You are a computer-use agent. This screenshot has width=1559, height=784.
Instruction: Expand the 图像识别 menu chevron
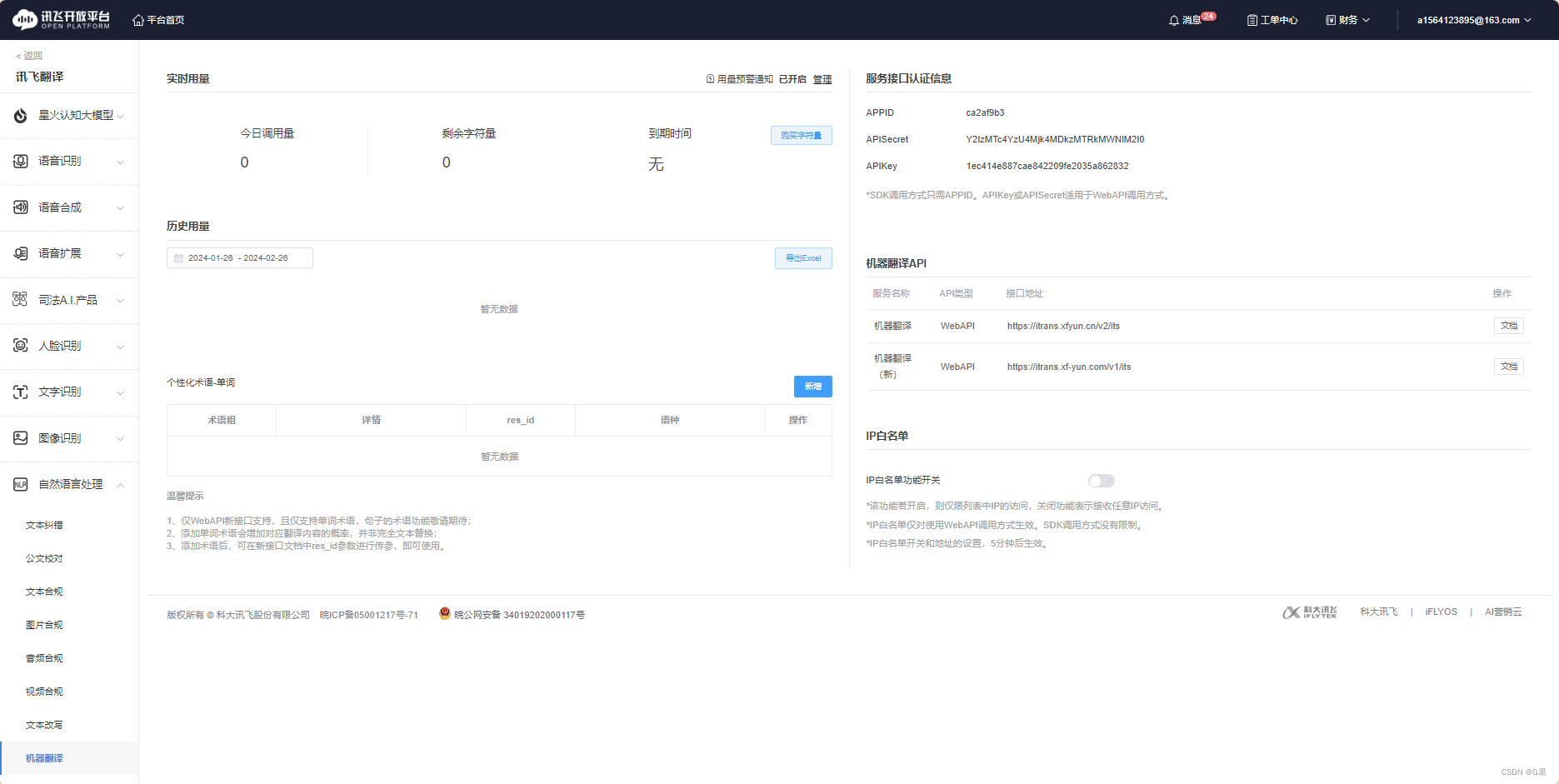pos(121,439)
